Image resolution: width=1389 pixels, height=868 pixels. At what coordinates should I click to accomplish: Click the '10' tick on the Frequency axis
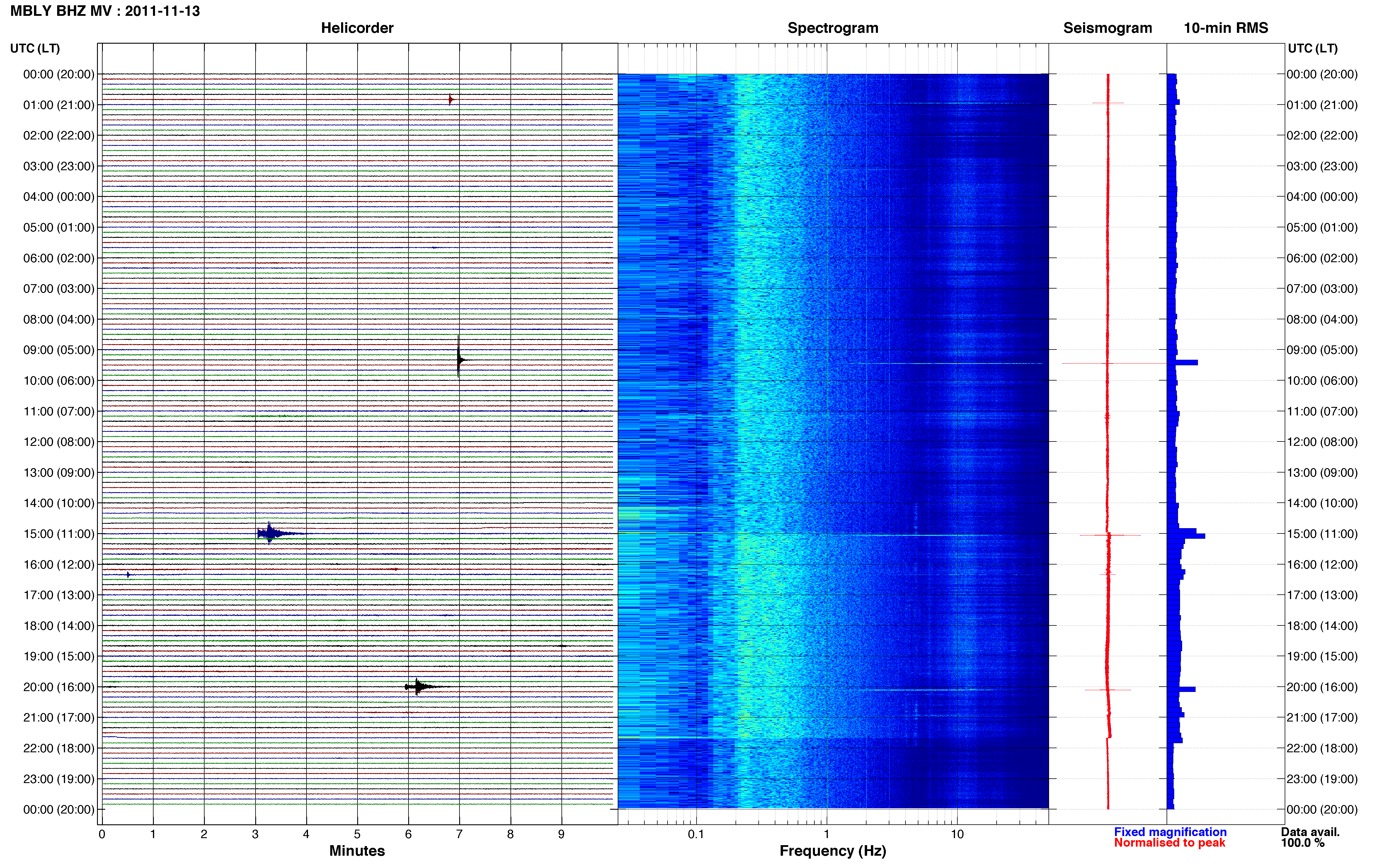tap(957, 834)
